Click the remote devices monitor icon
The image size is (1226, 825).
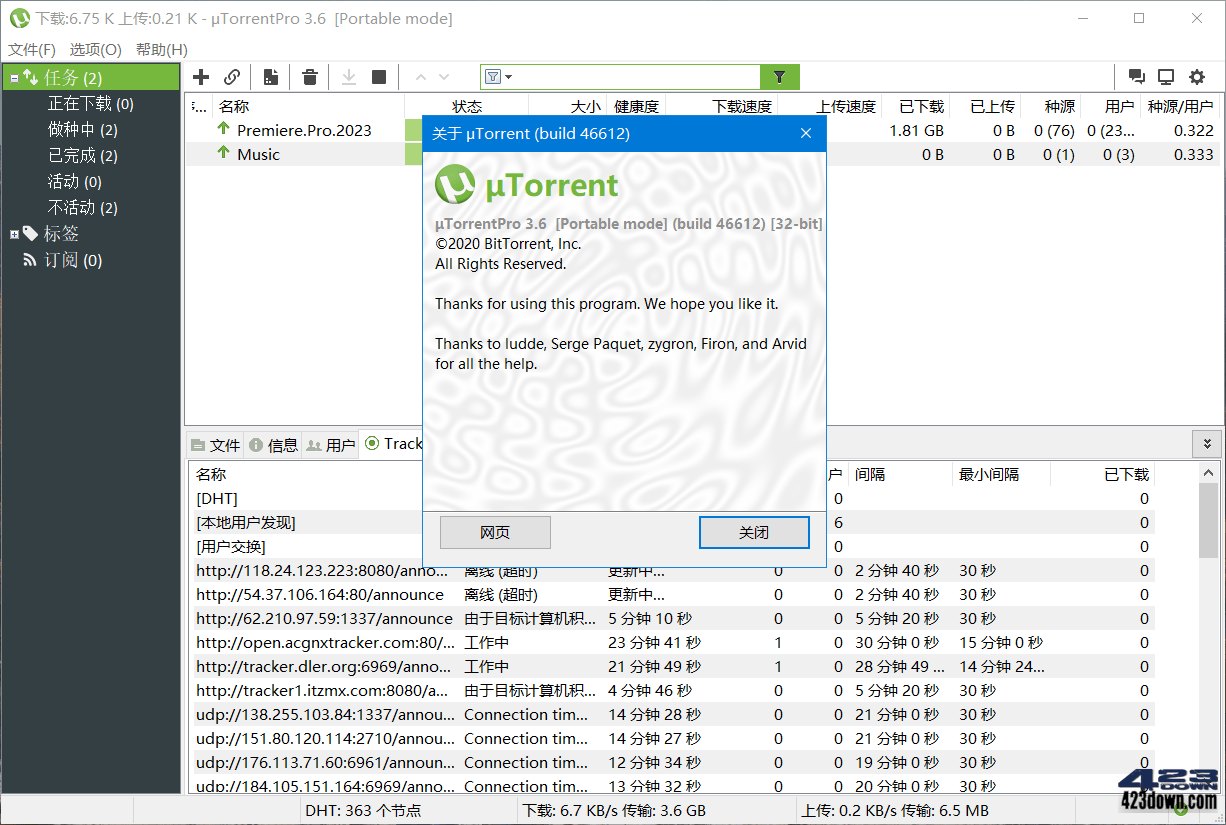pyautogui.click(x=1165, y=76)
